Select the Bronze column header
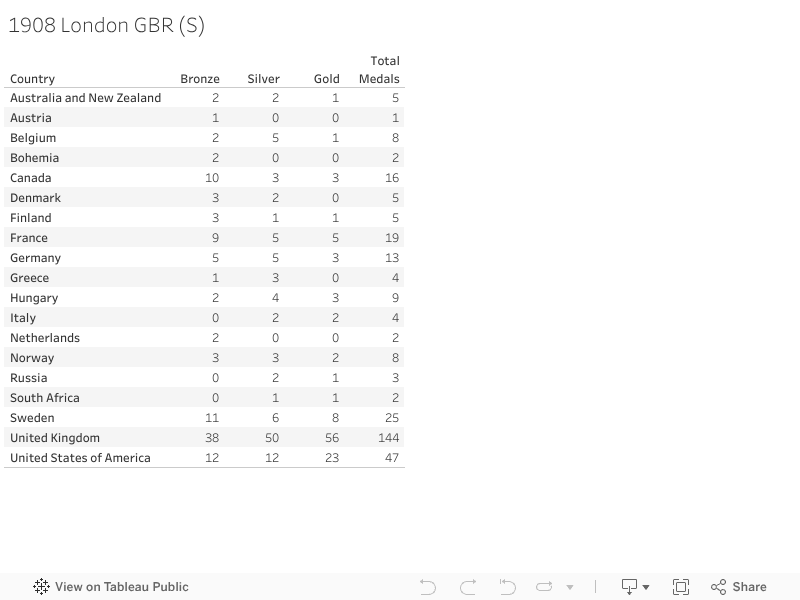The width and height of the screenshot is (800, 600). 200,79
